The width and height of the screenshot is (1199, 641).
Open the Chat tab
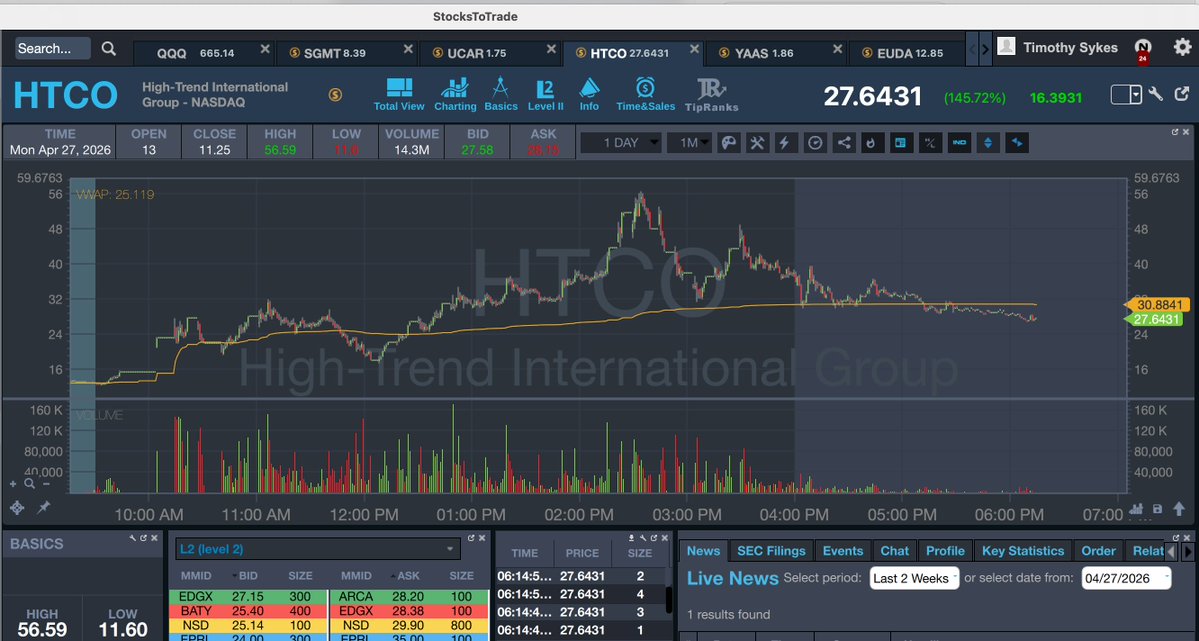894,551
